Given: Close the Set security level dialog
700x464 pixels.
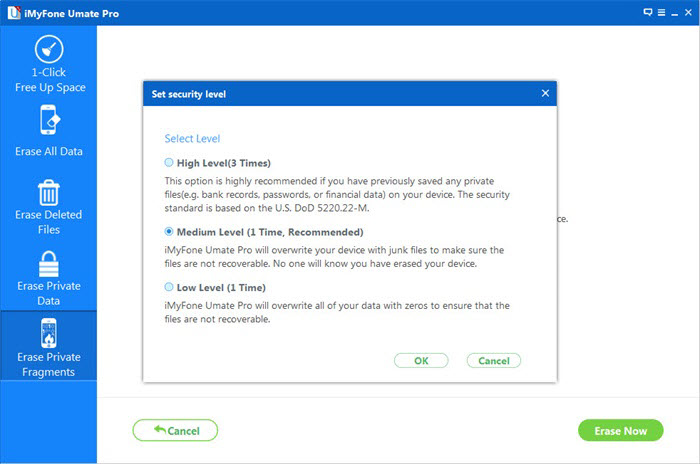Looking at the screenshot, I should coord(545,93).
